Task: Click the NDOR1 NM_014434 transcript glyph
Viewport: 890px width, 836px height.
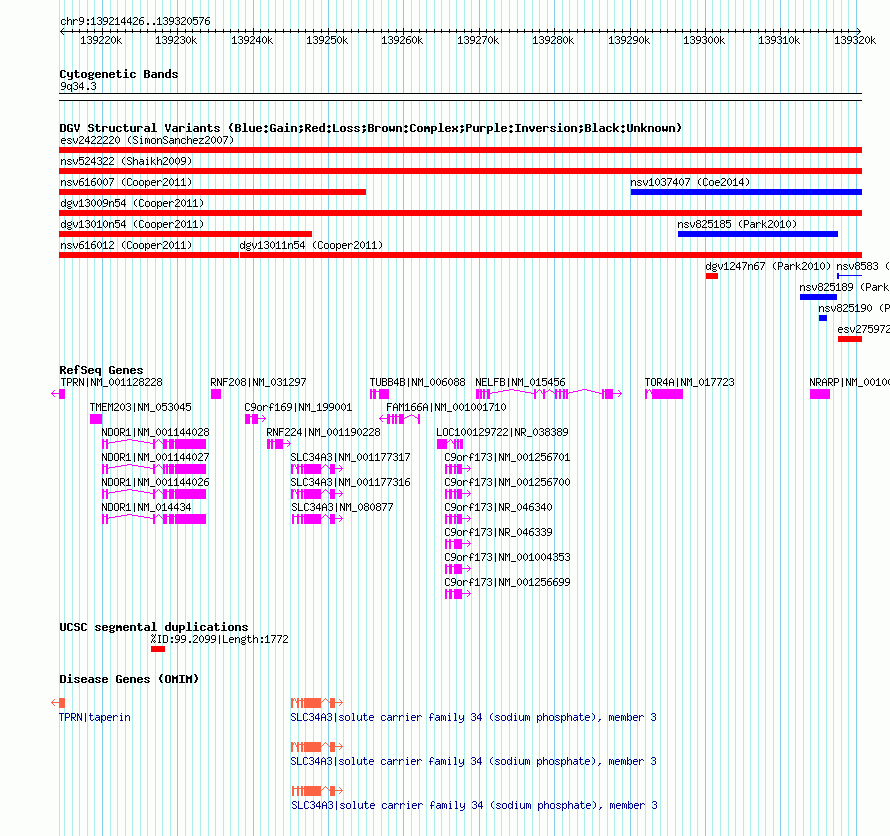Action: [154, 519]
